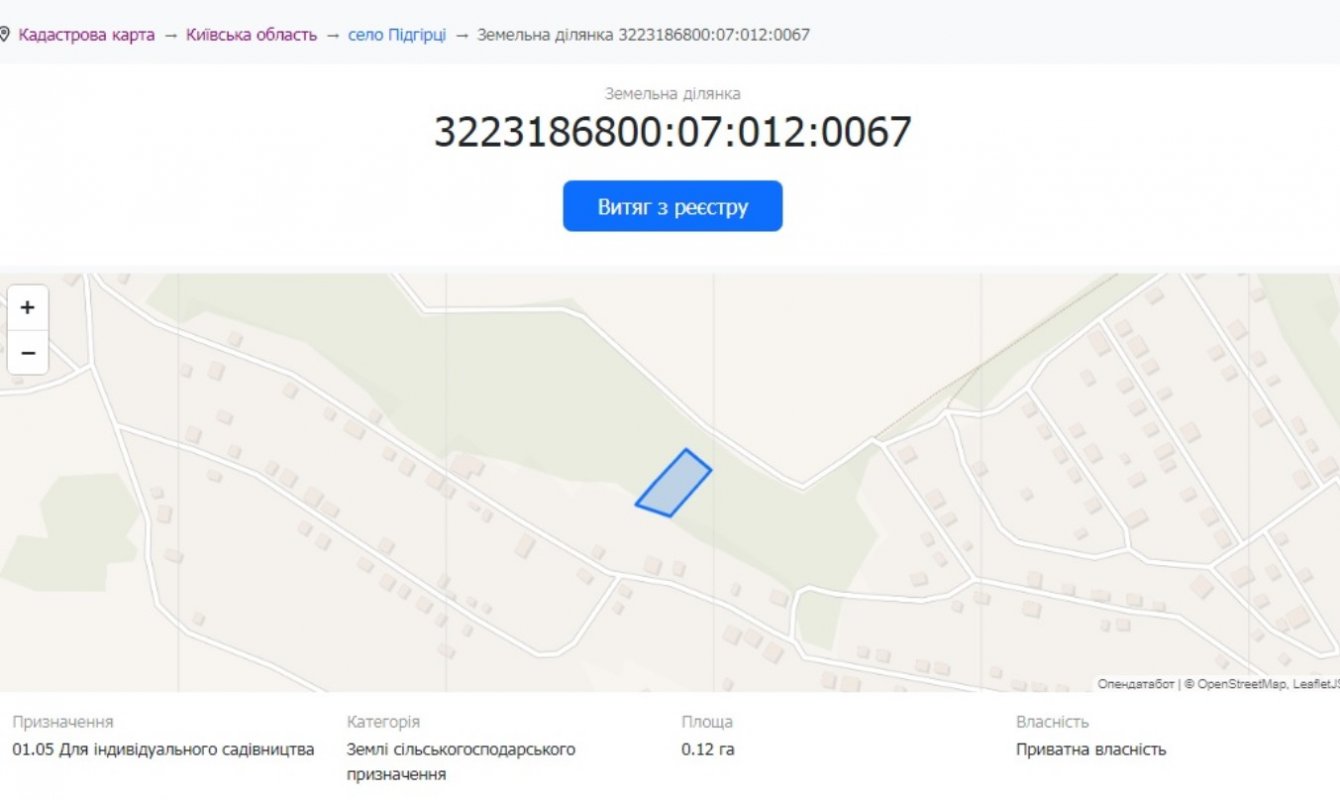Click the current parcel breadcrumb text
1340x800 pixels.
tap(643, 35)
